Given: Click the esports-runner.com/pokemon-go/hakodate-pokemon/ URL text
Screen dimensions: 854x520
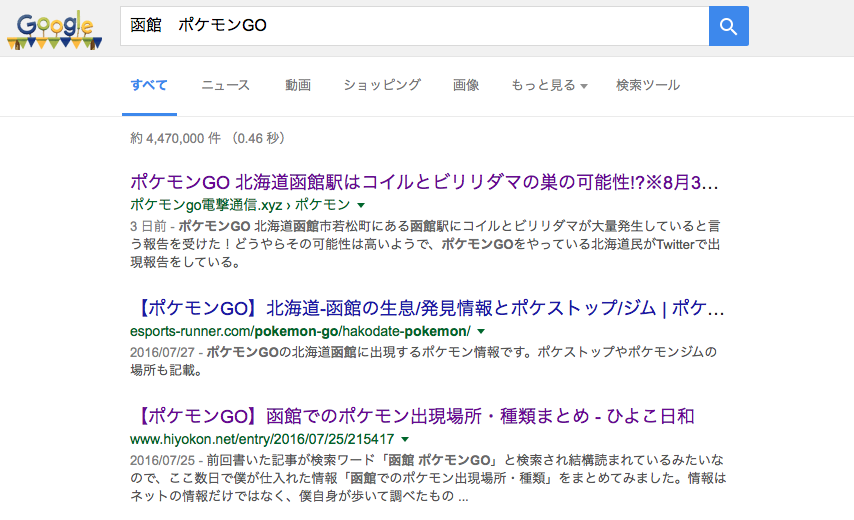Looking at the screenshot, I should tap(300, 331).
